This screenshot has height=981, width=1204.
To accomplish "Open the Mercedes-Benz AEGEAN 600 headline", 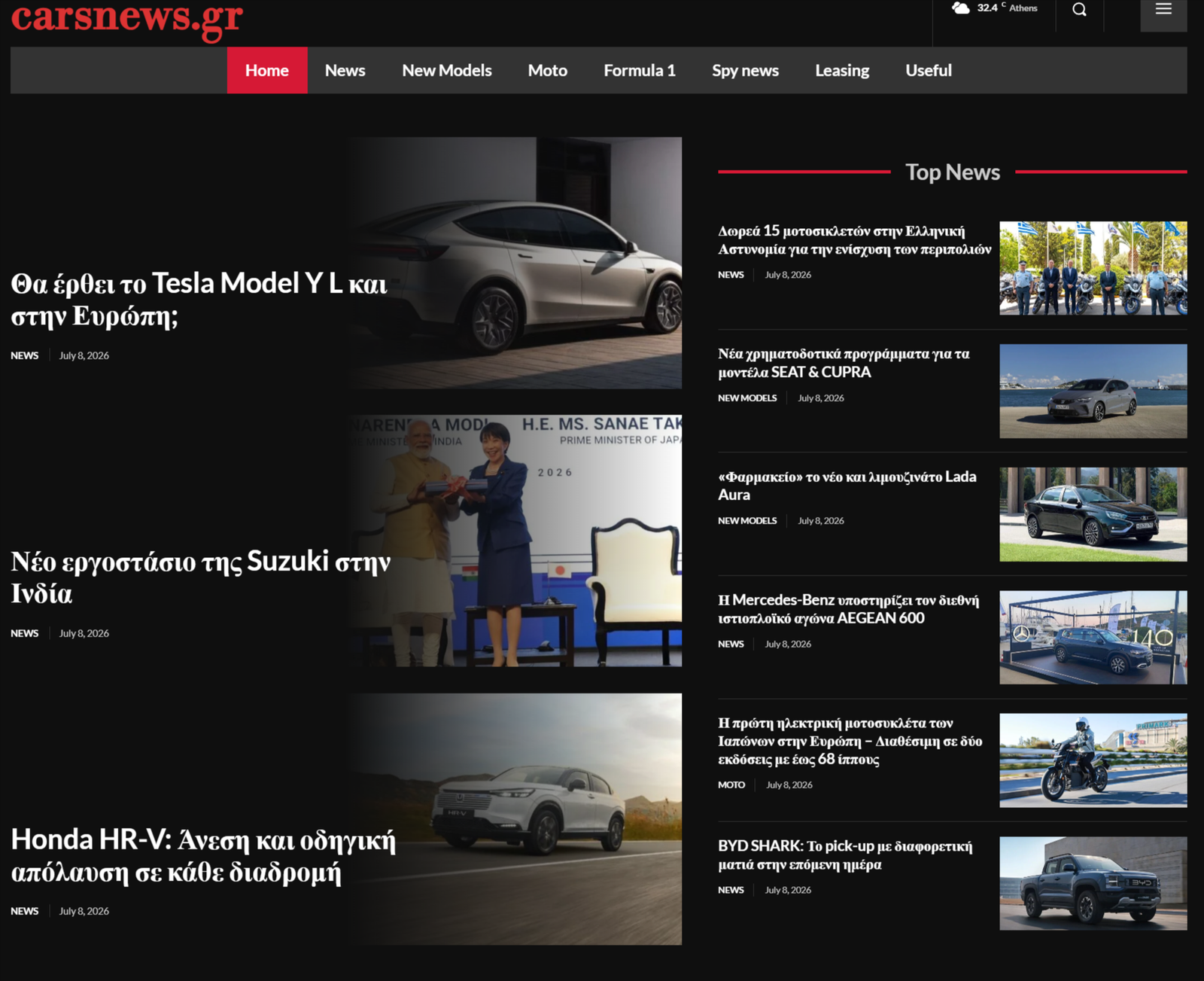I will click(849, 609).
